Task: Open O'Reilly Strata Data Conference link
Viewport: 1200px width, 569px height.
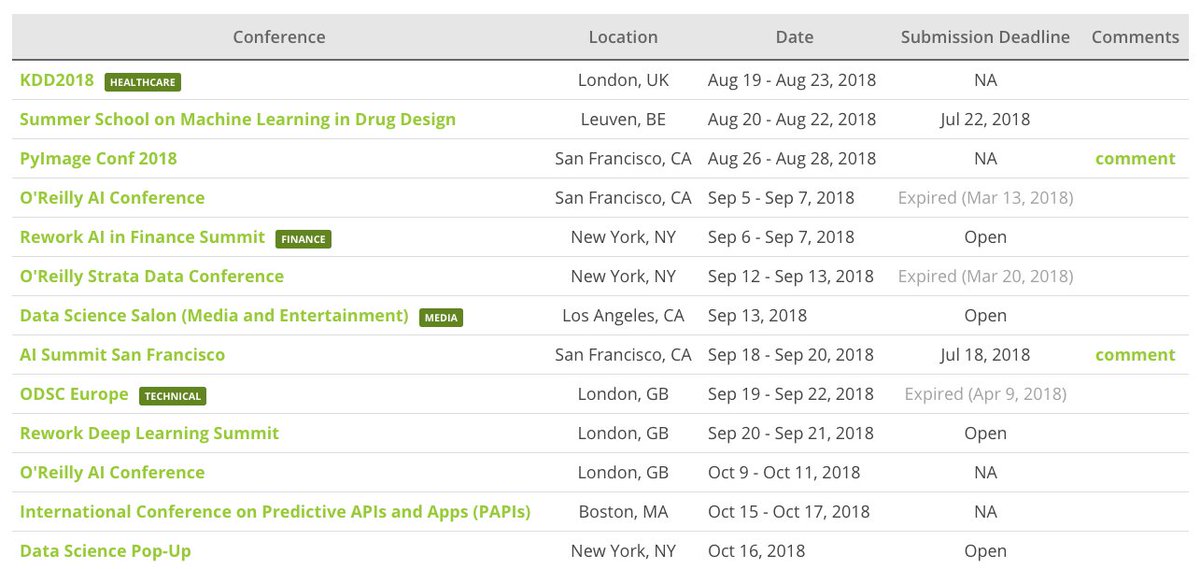Action: 152,276
